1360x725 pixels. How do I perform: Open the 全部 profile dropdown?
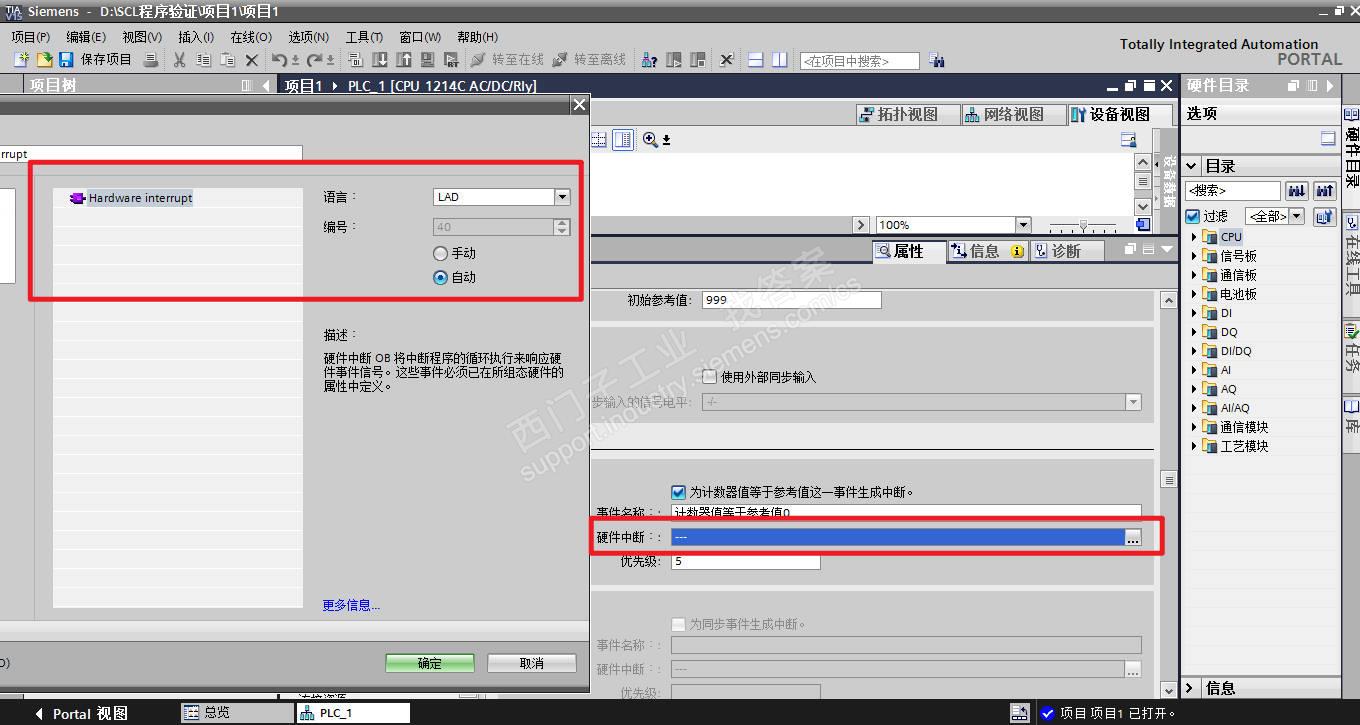click(1297, 216)
